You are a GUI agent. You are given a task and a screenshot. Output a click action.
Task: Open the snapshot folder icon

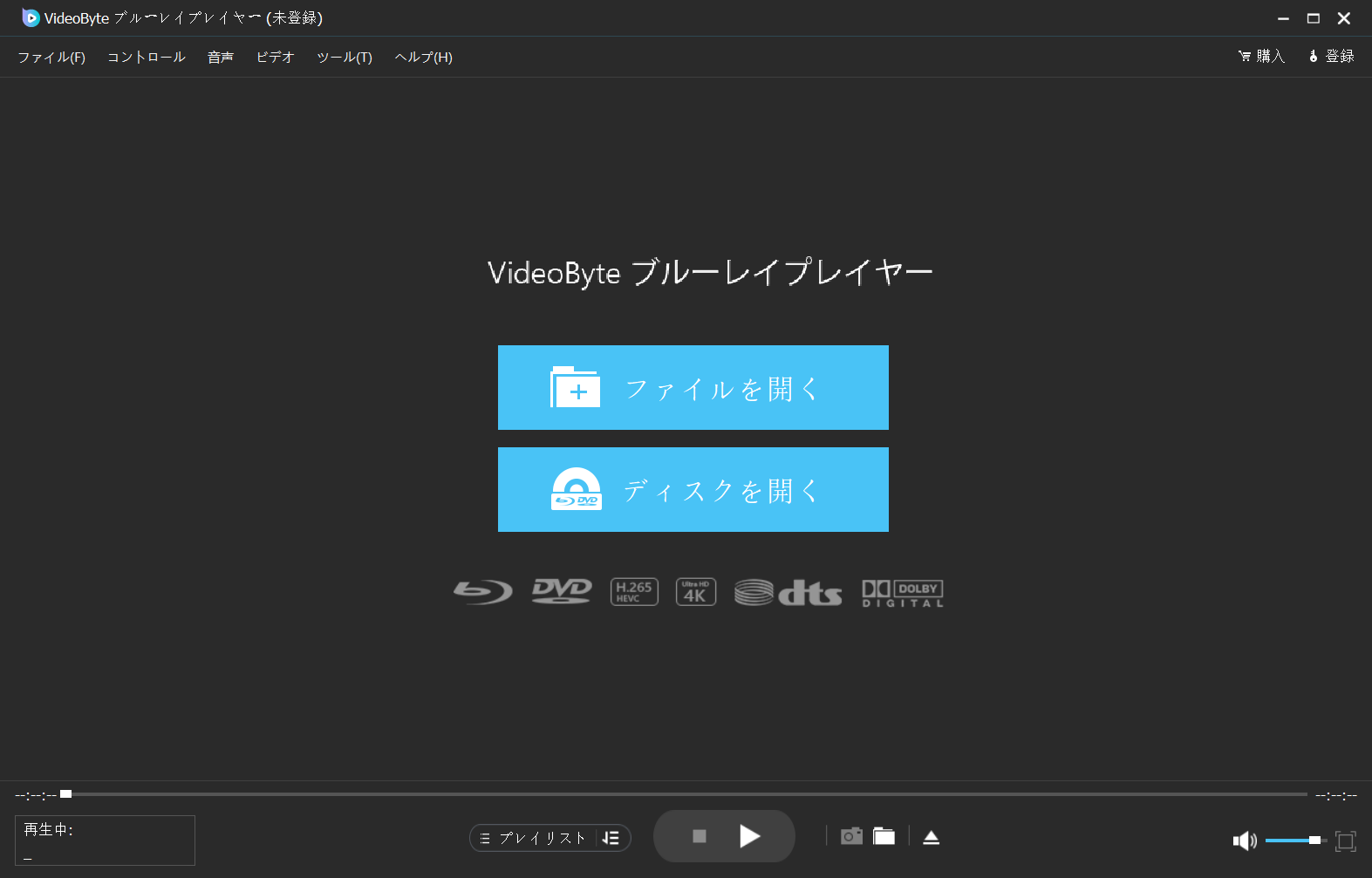(884, 837)
